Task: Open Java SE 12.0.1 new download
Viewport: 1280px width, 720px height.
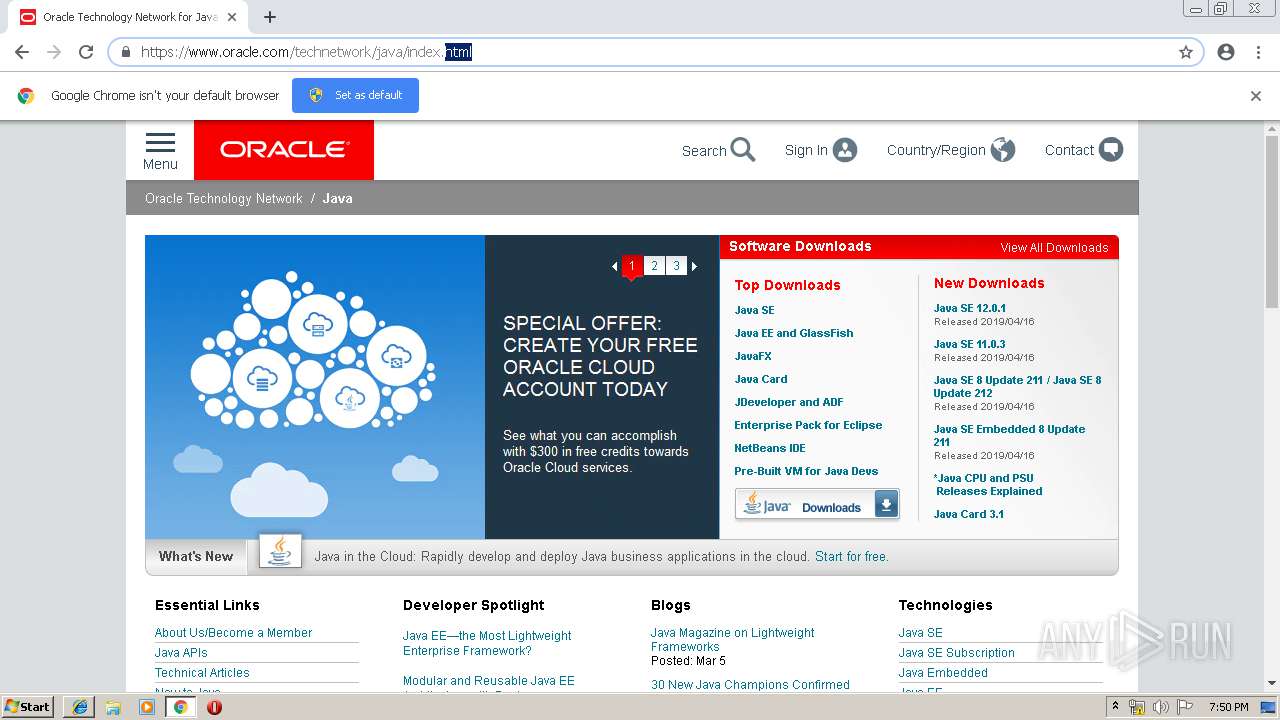Action: [970, 308]
